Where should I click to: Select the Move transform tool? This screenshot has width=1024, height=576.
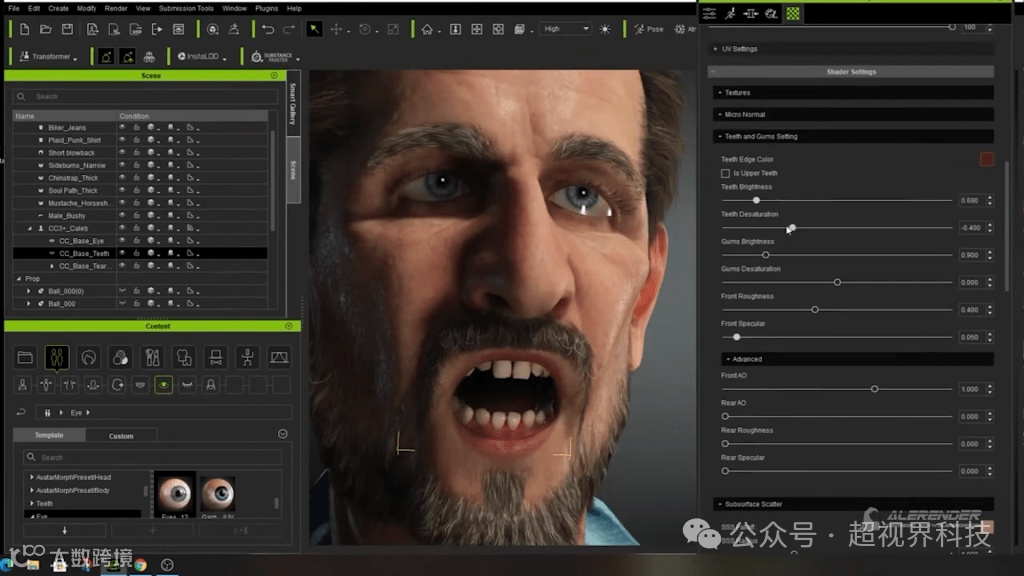click(x=337, y=30)
